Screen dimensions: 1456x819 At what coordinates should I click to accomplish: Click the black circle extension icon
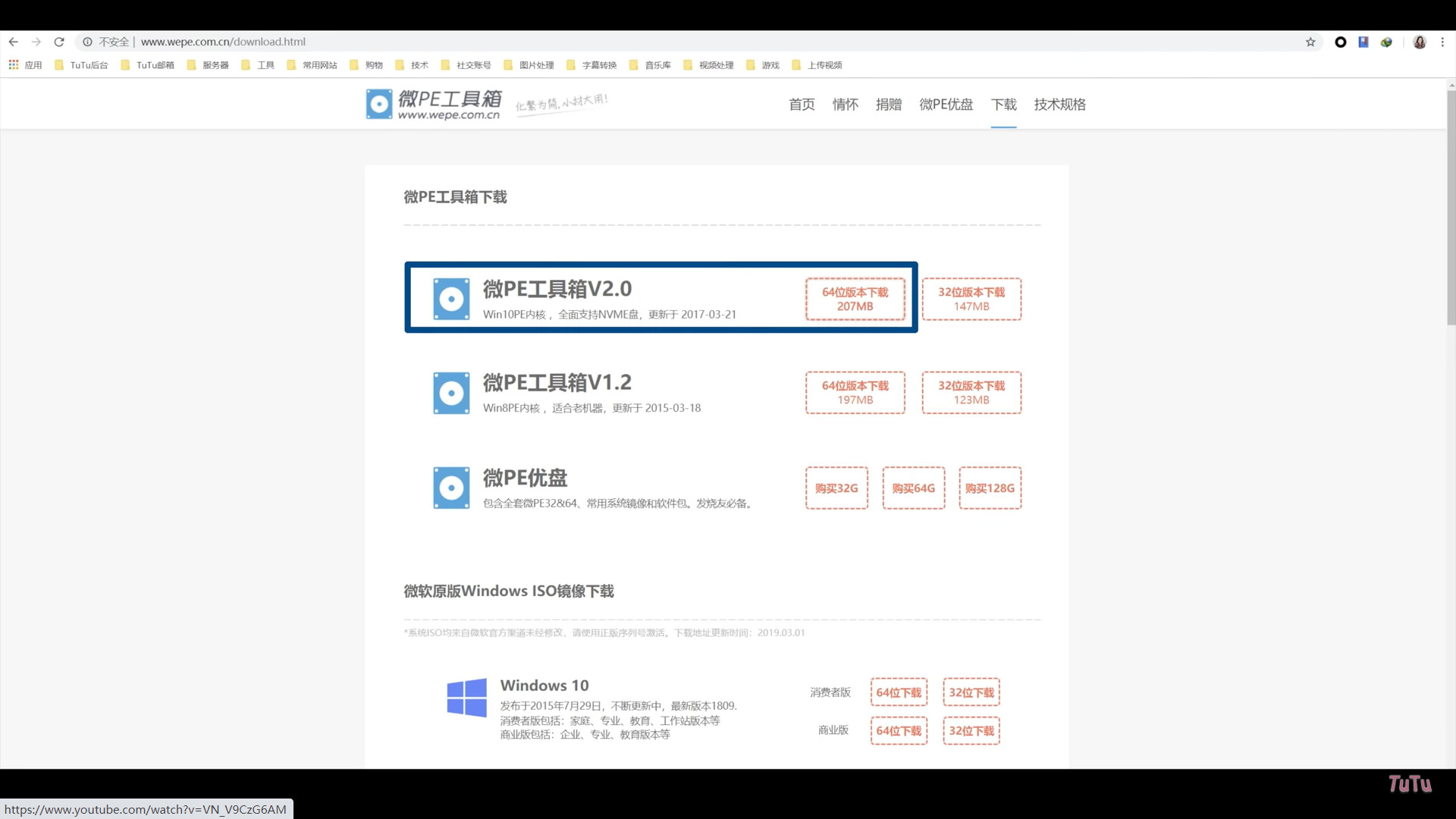pos(1341,42)
